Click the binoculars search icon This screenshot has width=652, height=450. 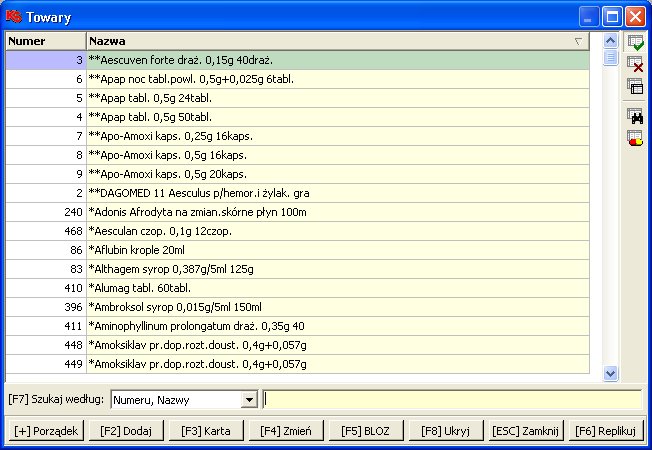tap(635, 116)
